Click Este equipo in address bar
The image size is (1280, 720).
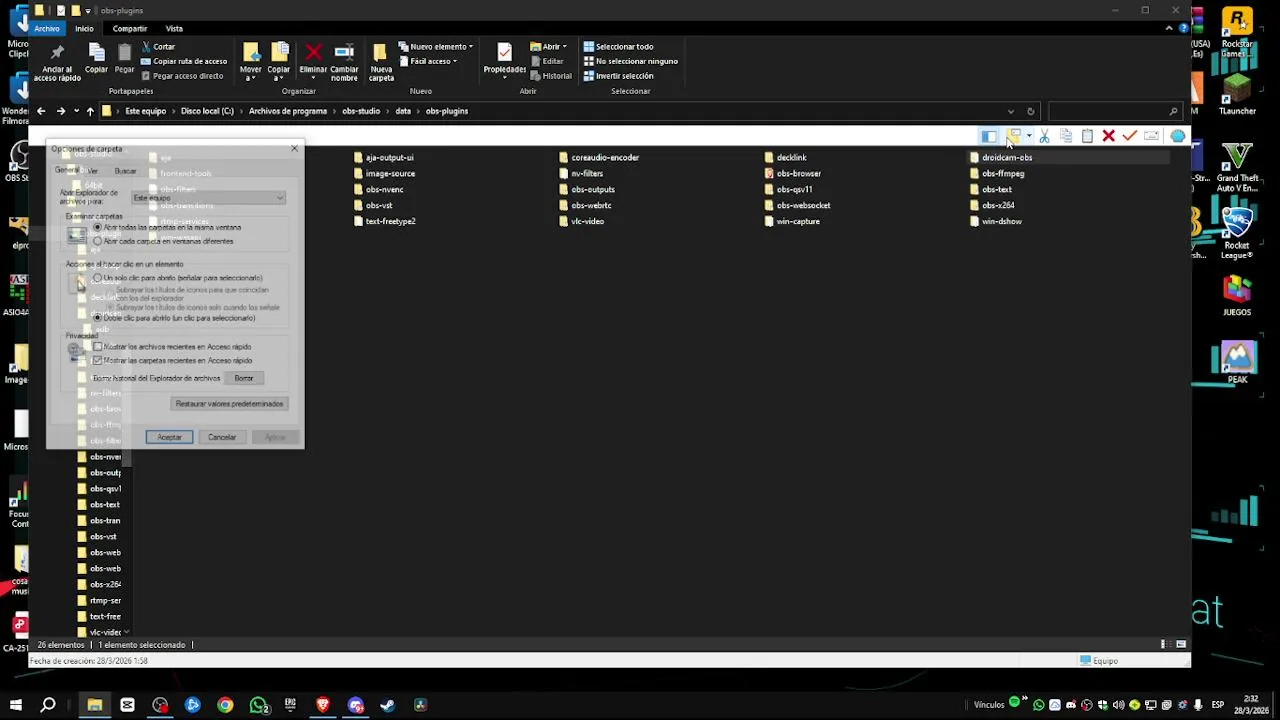click(x=146, y=111)
